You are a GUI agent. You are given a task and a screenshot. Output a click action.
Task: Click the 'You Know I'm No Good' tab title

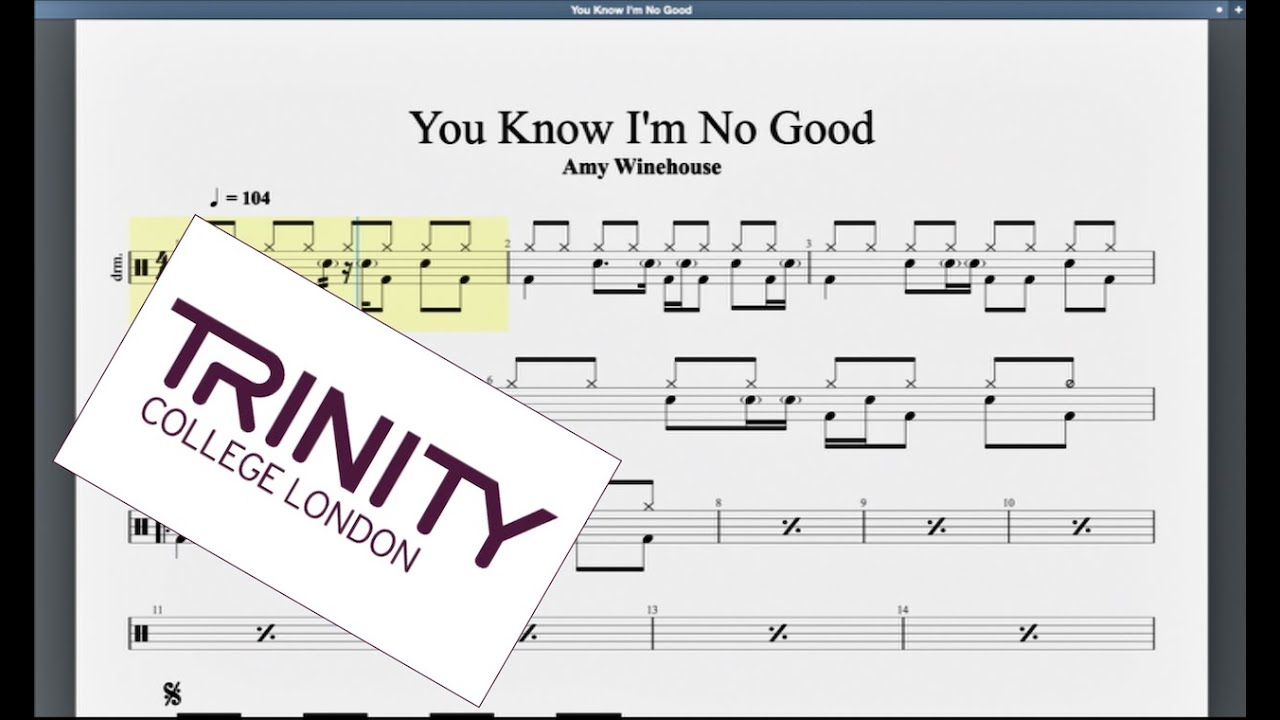pyautogui.click(x=631, y=10)
